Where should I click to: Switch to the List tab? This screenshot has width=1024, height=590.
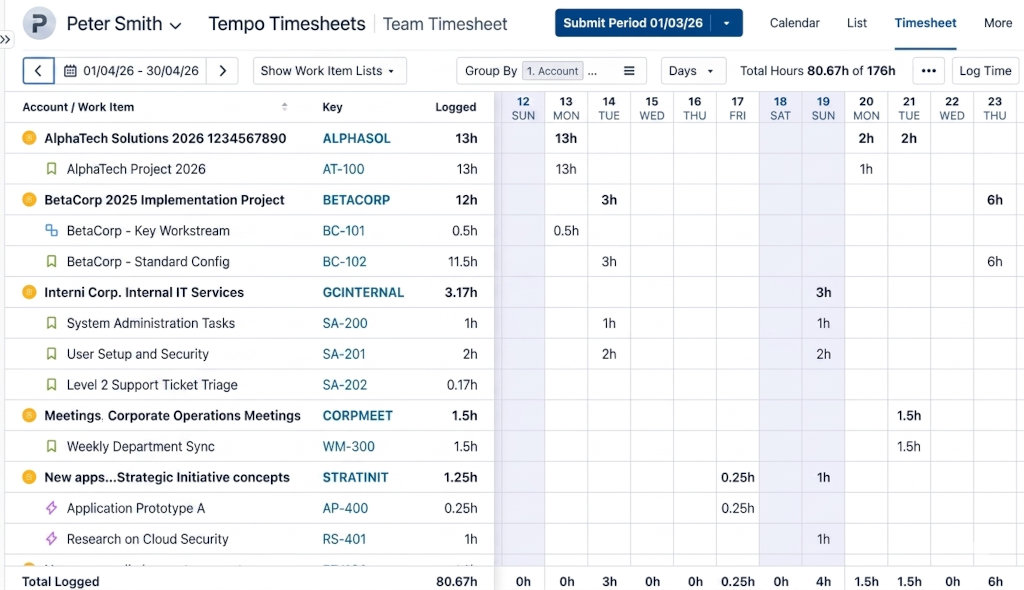[856, 23]
